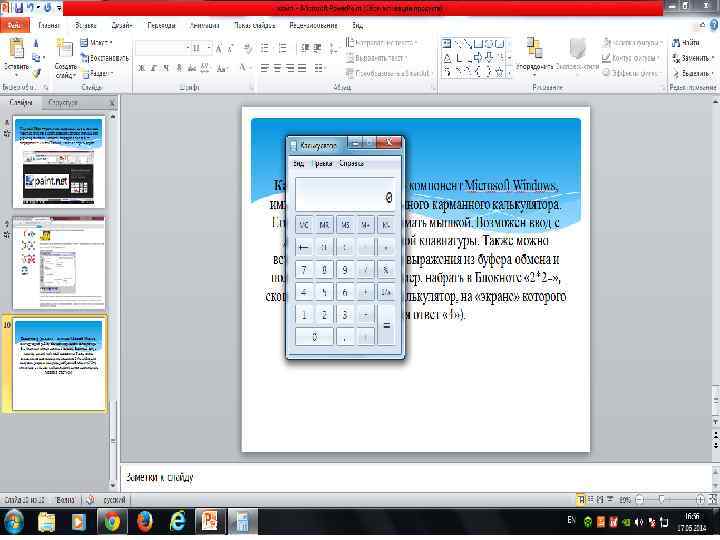Image resolution: width=720 pixels, height=540 pixels.
Task: Switch to the Переходы ribbon tab
Action: click(x=161, y=26)
